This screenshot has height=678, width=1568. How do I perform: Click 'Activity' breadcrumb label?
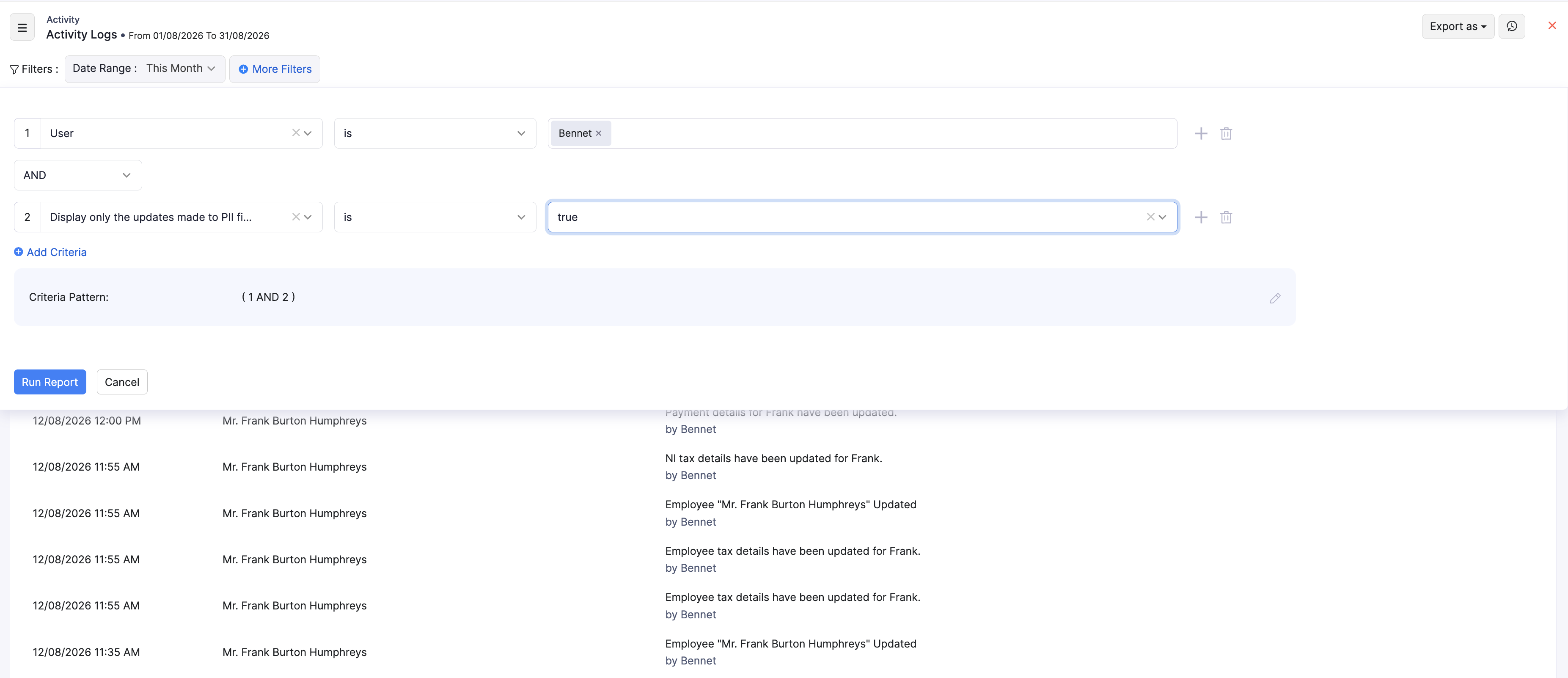(63, 19)
